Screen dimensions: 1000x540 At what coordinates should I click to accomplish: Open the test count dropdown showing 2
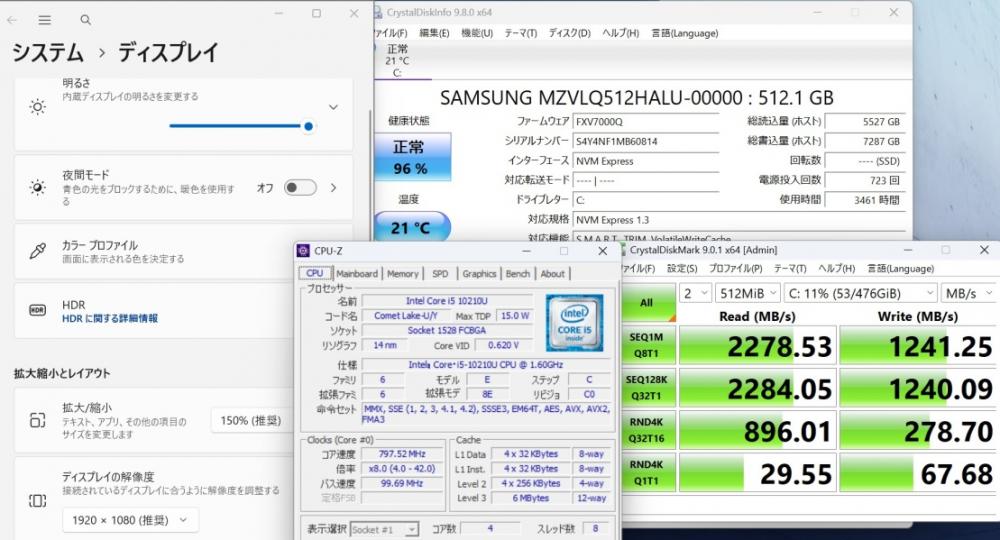pyautogui.click(x=695, y=293)
